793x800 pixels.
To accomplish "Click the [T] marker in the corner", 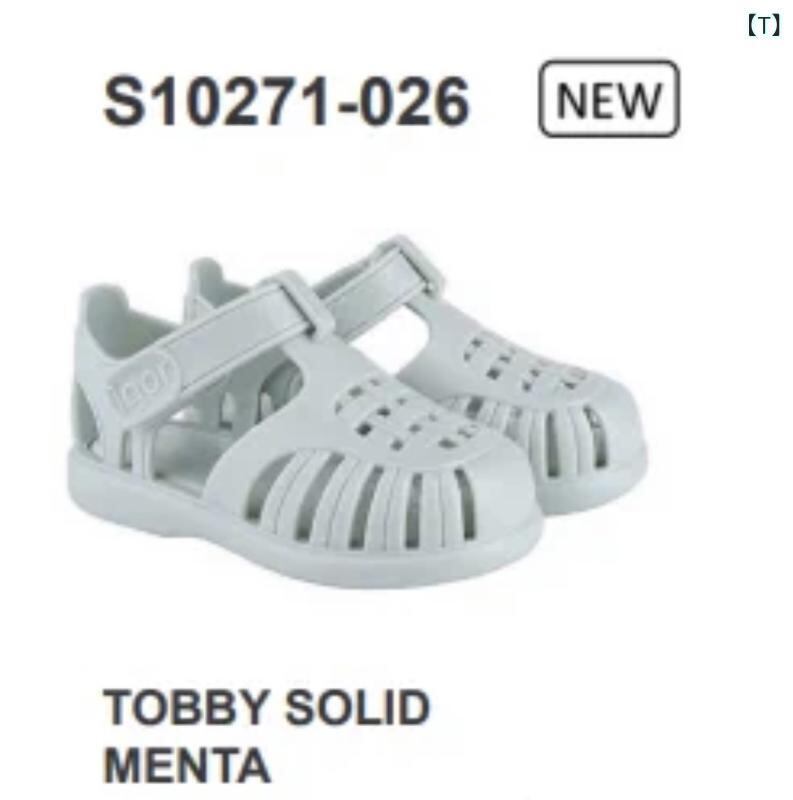I will [764, 26].
